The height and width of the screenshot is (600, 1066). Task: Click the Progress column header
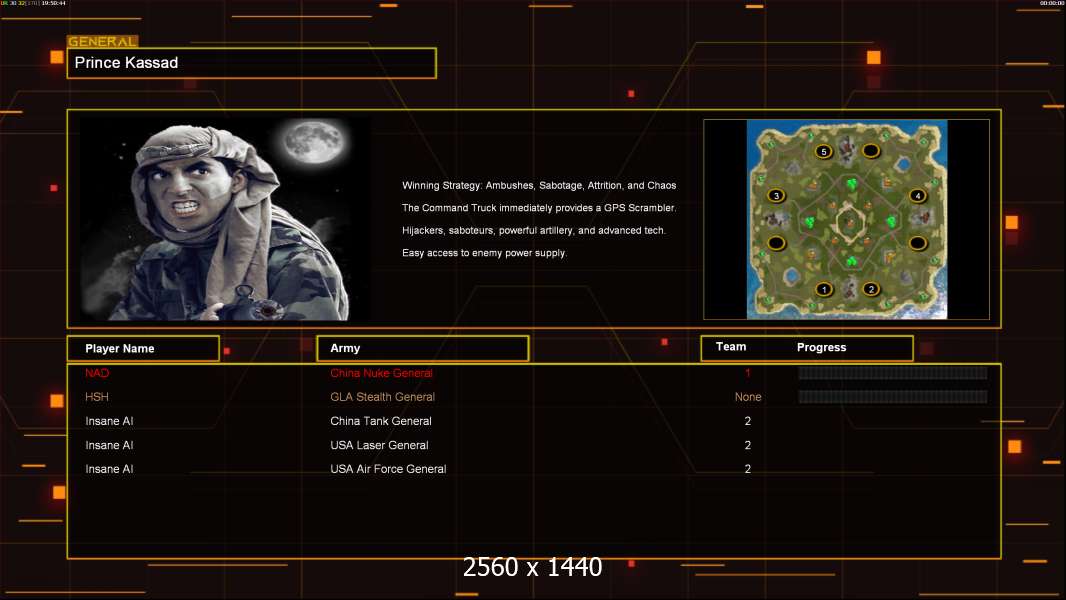tap(821, 347)
